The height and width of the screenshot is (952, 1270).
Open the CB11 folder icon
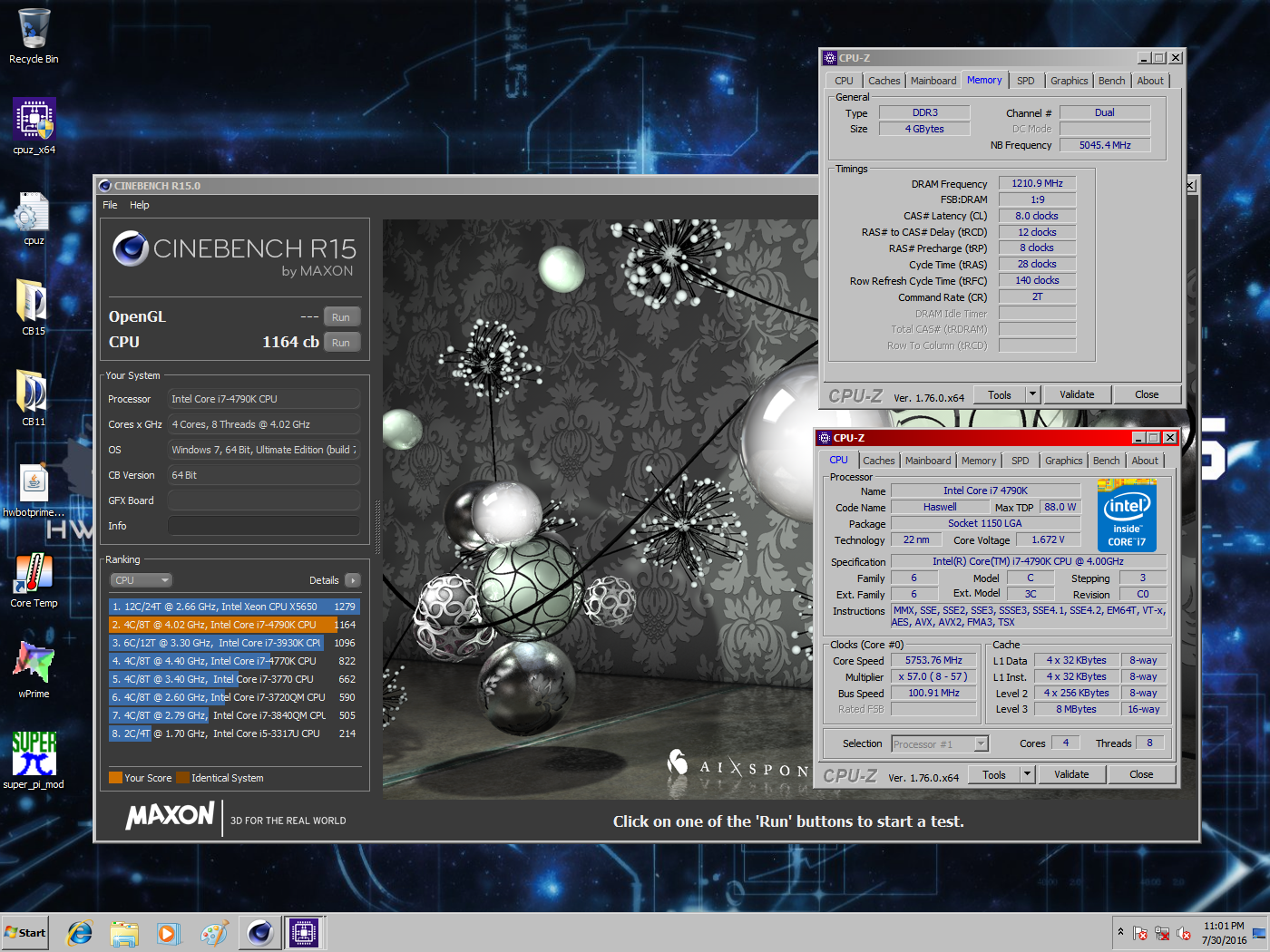click(34, 399)
